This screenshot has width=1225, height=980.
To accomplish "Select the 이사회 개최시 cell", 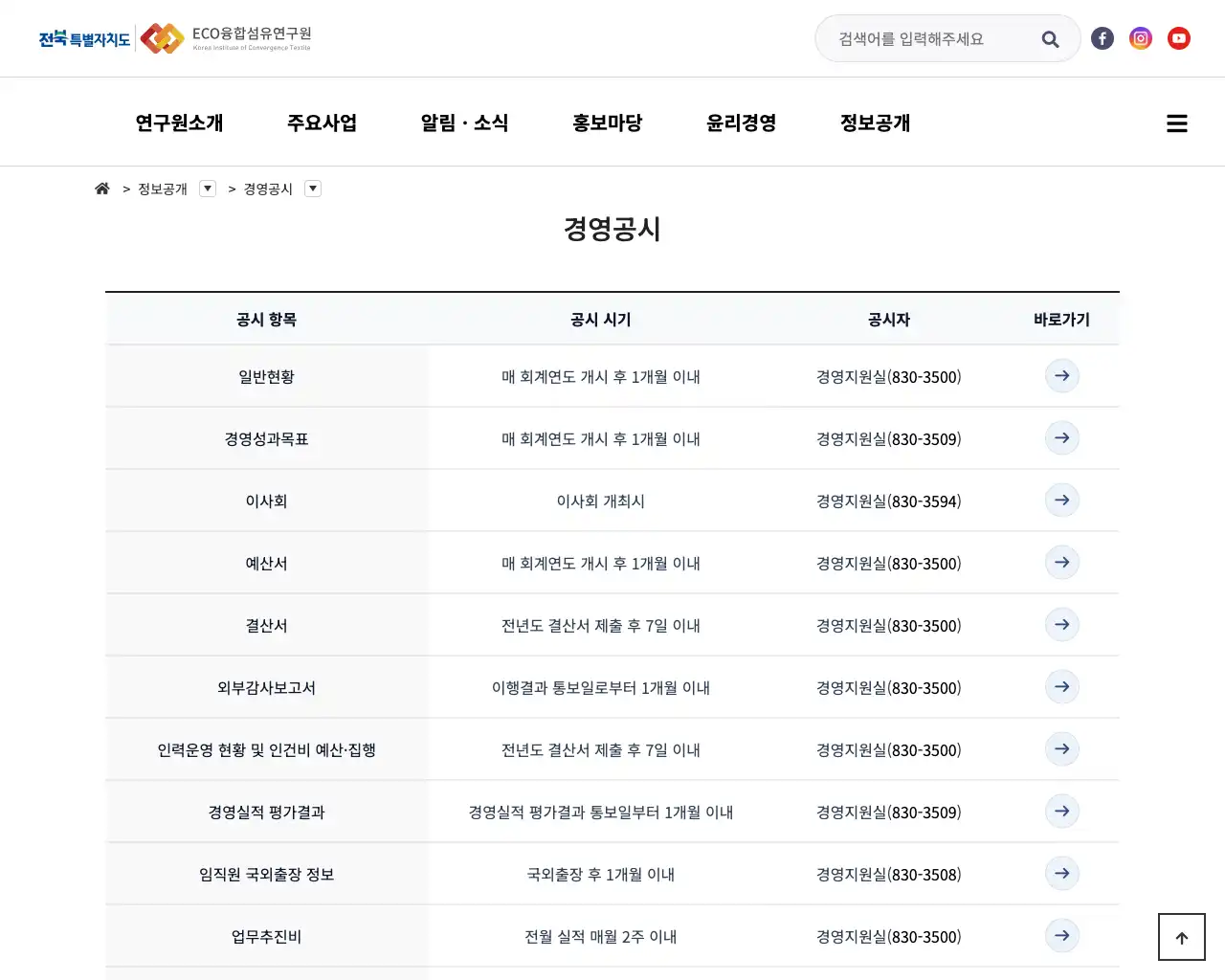I will click(601, 501).
